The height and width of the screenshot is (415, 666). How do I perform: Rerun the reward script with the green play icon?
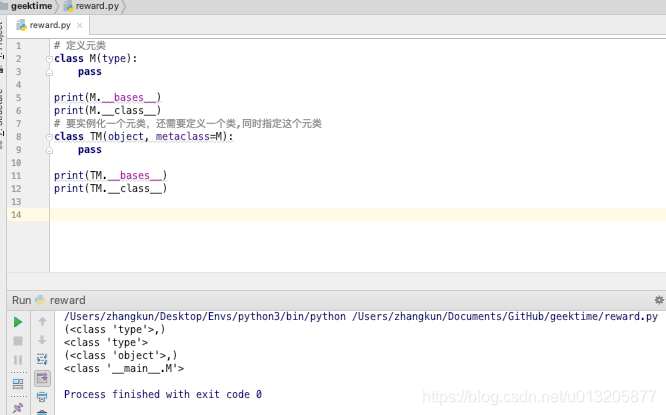point(18,322)
